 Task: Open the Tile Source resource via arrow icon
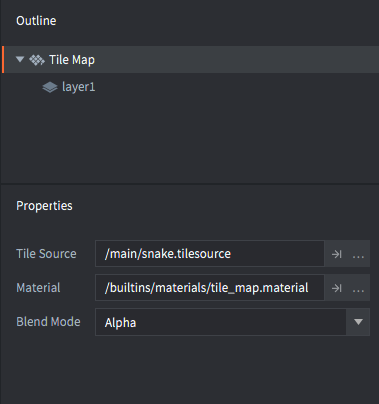pyautogui.click(x=337, y=254)
